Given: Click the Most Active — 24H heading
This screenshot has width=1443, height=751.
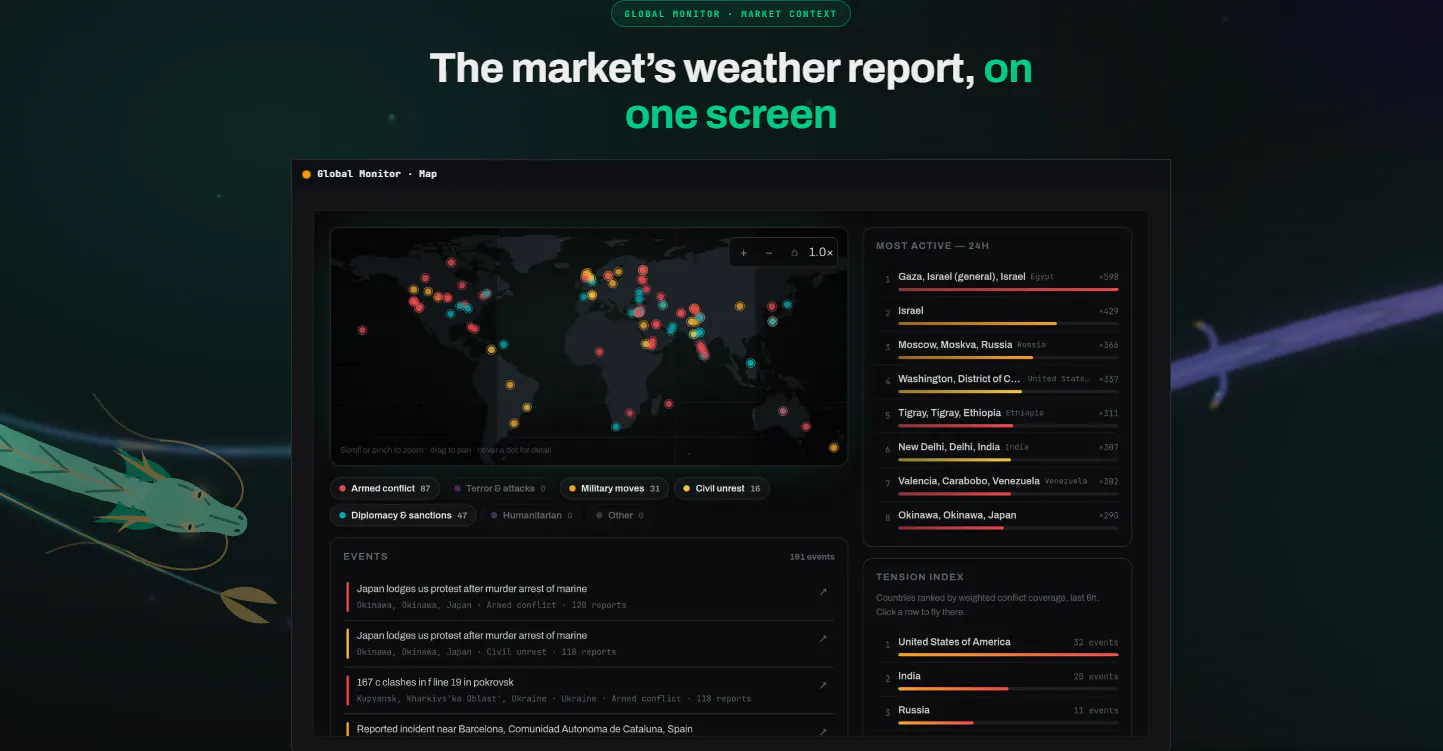Looking at the screenshot, I should (x=932, y=246).
